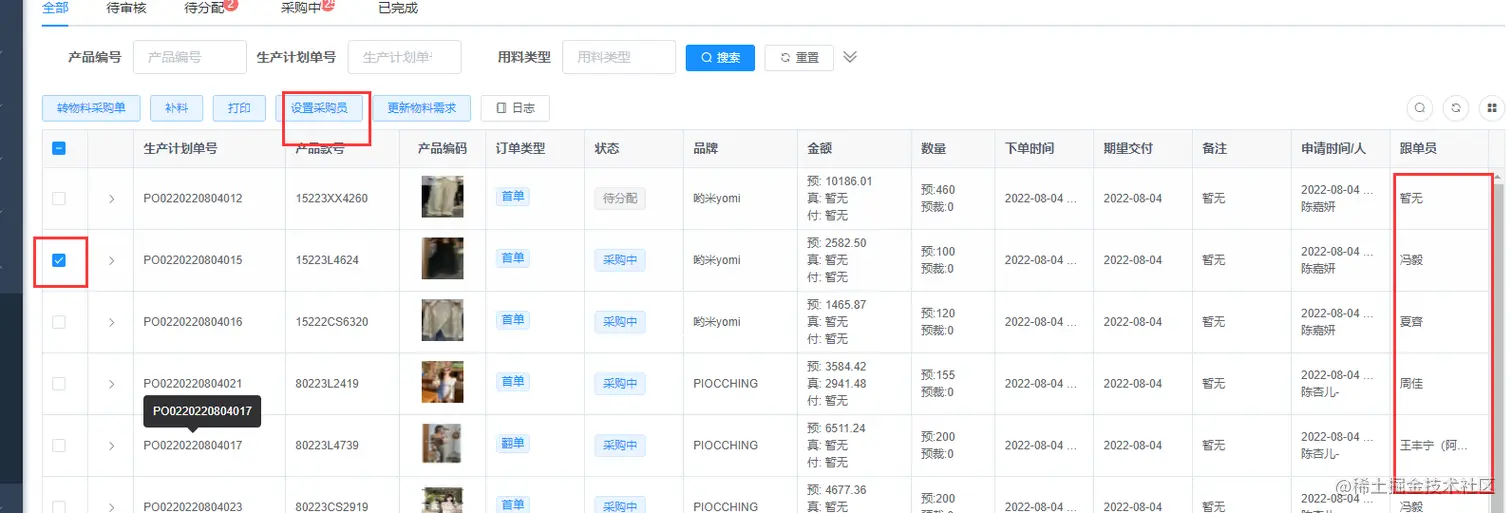Image resolution: width=1512 pixels, height=513 pixels.
Task: Expand row PO0220220804021 details
Action: [111, 384]
